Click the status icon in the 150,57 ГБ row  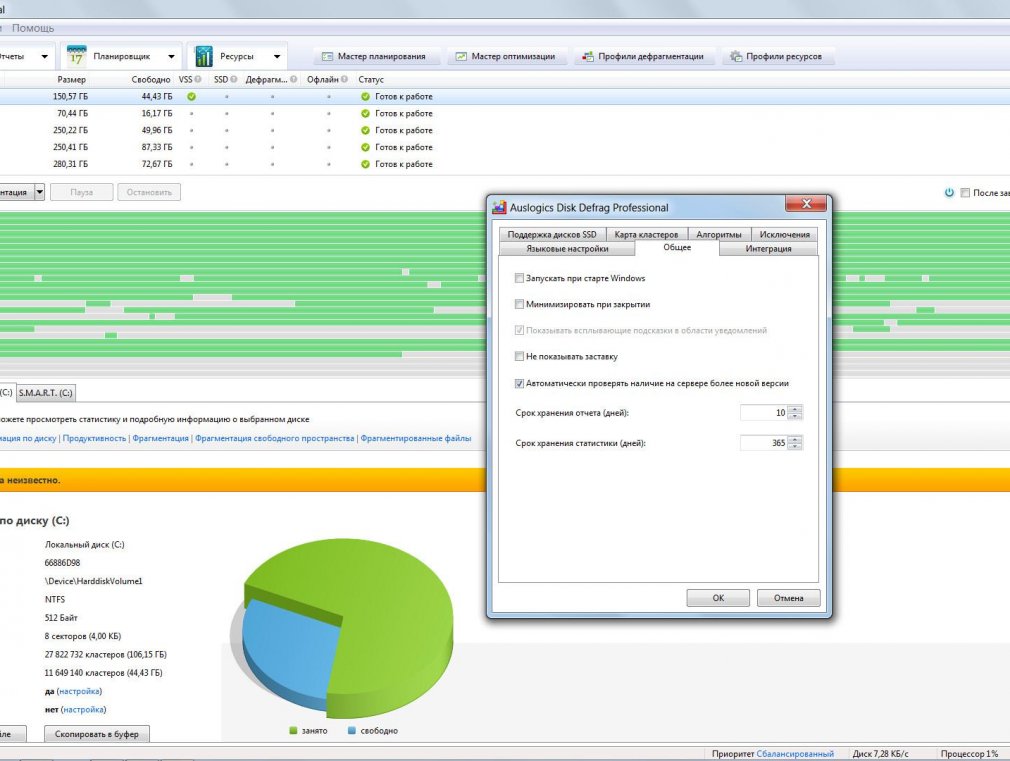[365, 97]
